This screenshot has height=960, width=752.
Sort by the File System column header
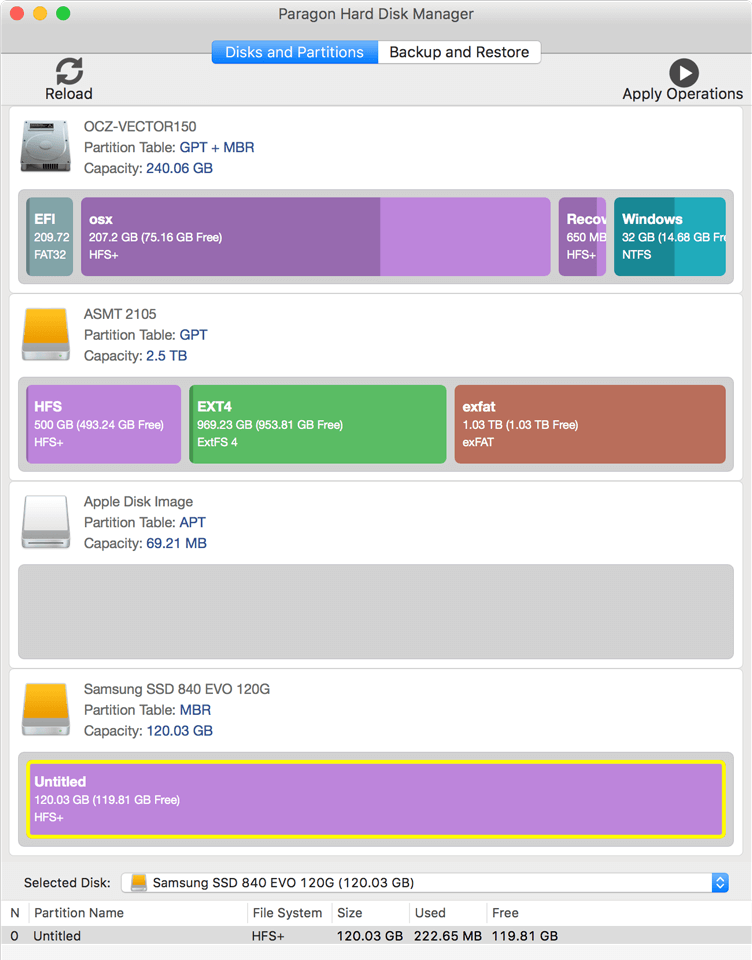point(287,912)
